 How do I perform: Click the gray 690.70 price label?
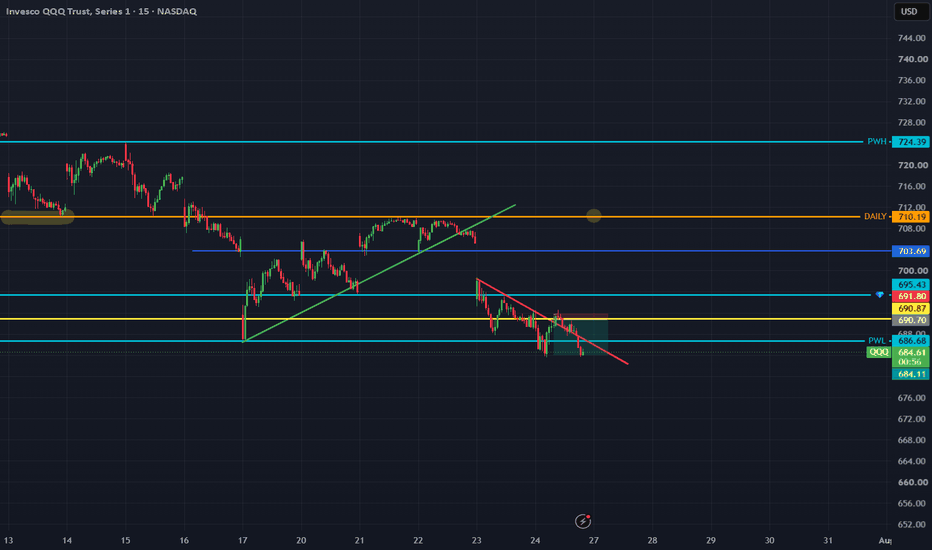tap(910, 320)
